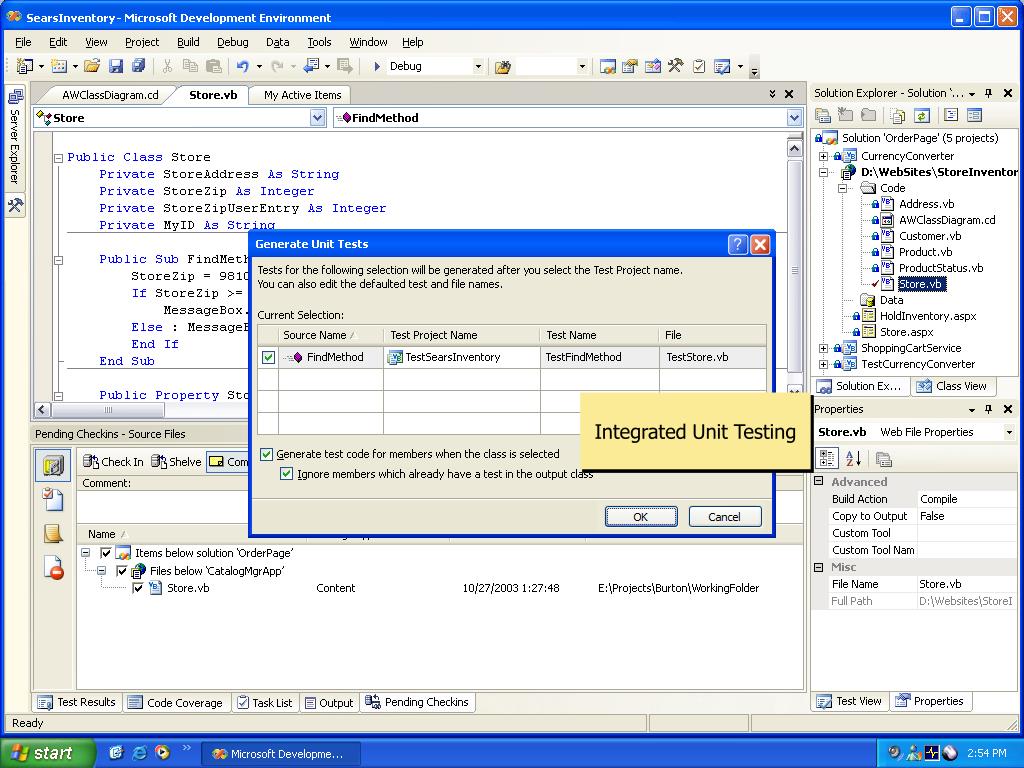Open the Code Coverage tab
Viewport: 1024px width, 768px height.
(176, 703)
